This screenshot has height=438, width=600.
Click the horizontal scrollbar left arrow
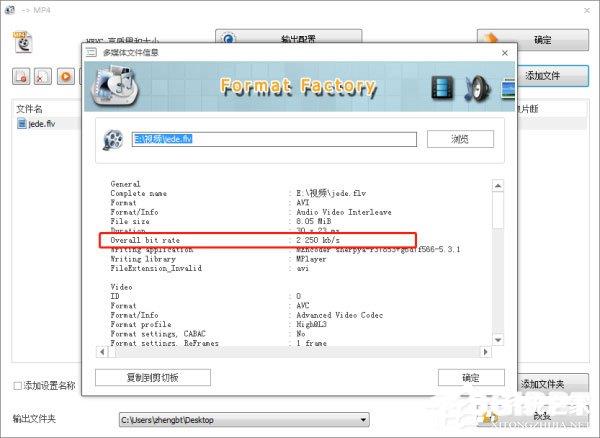click(102, 352)
